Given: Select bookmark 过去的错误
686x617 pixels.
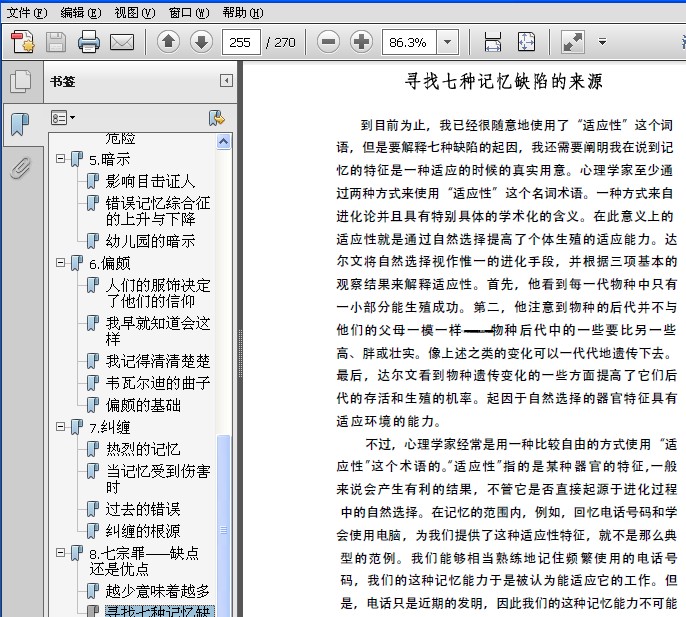Looking at the screenshot, I should 143,509.
